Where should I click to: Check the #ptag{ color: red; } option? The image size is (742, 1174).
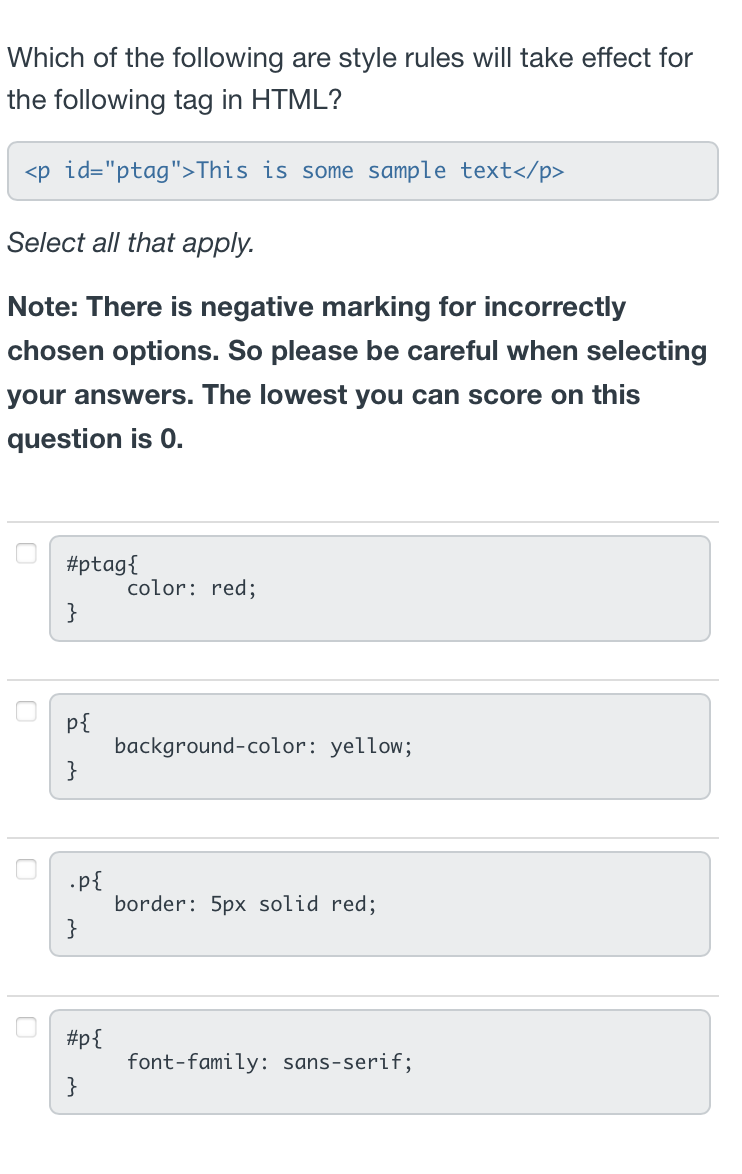pos(27,552)
